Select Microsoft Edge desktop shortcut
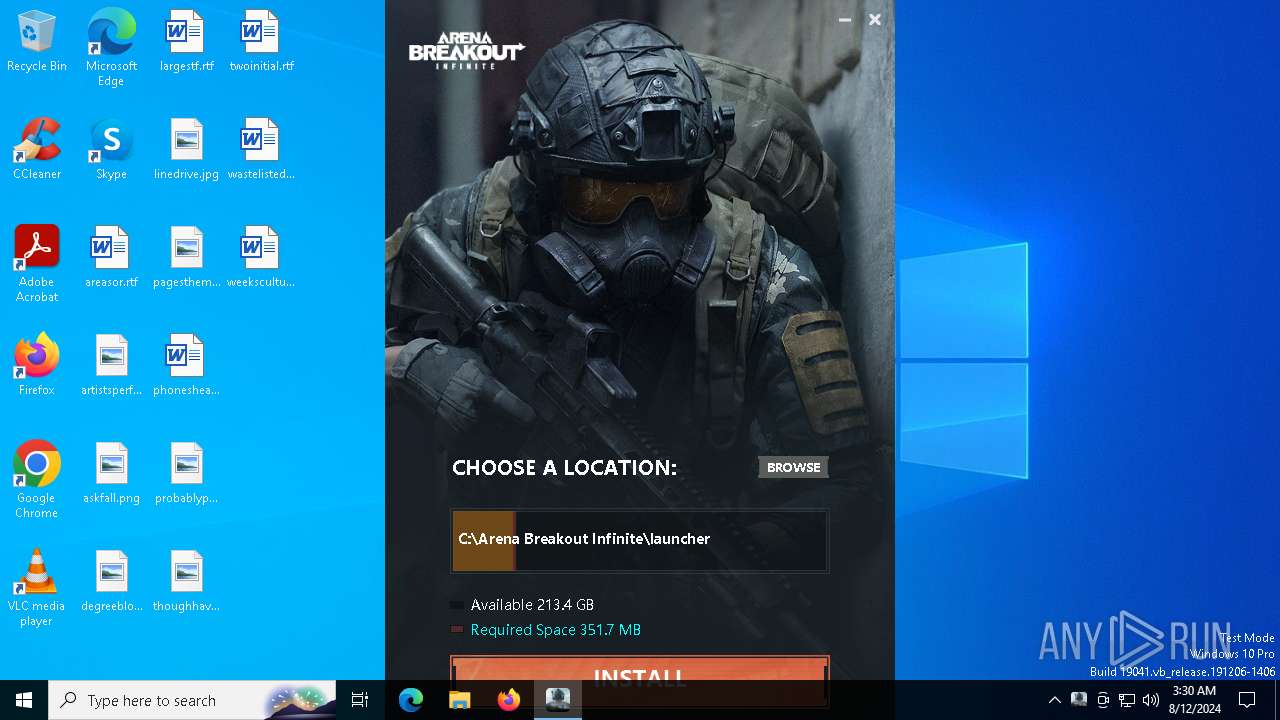Screen dimensions: 1280x720 [111, 48]
